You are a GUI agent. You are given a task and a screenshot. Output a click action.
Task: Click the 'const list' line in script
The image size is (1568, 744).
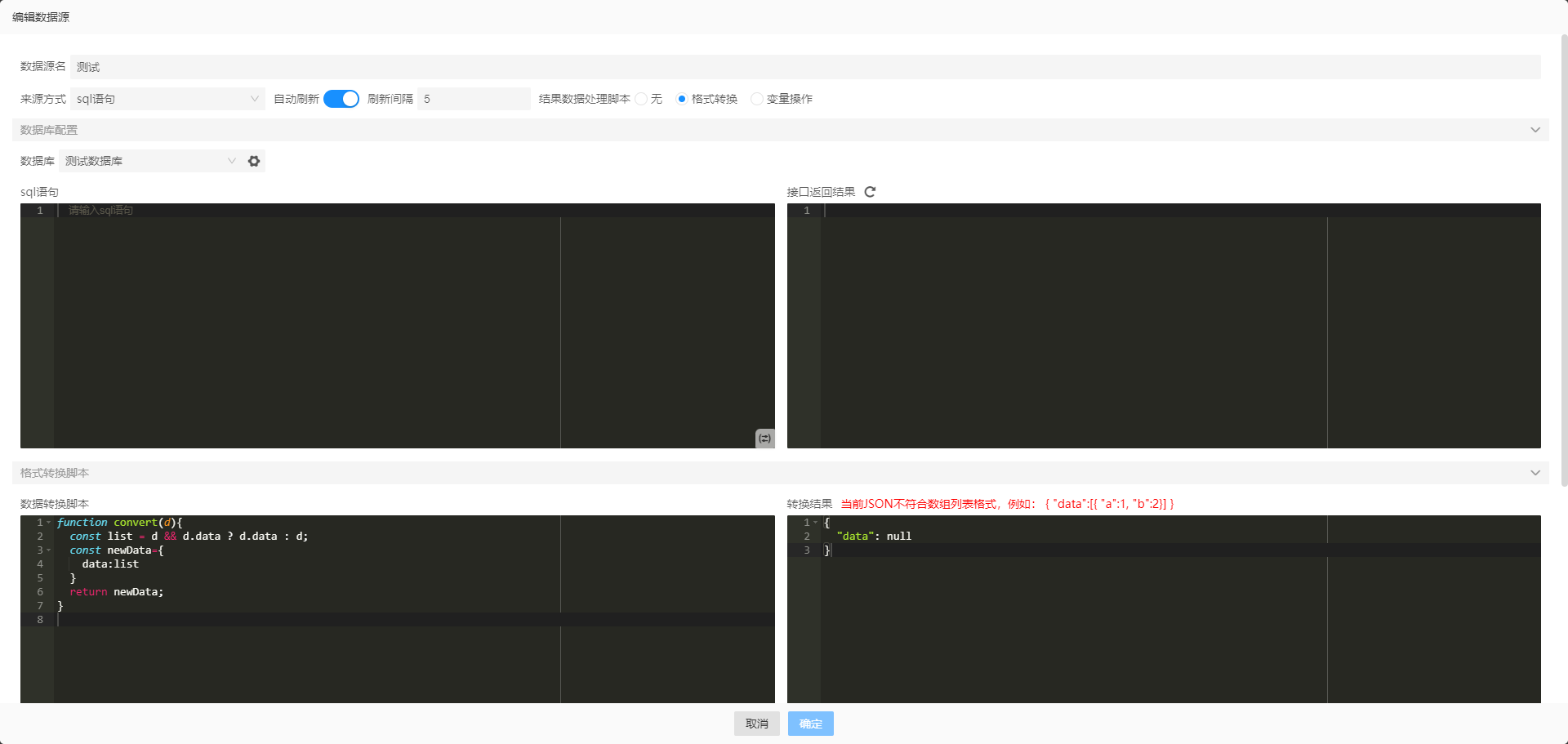click(189, 537)
